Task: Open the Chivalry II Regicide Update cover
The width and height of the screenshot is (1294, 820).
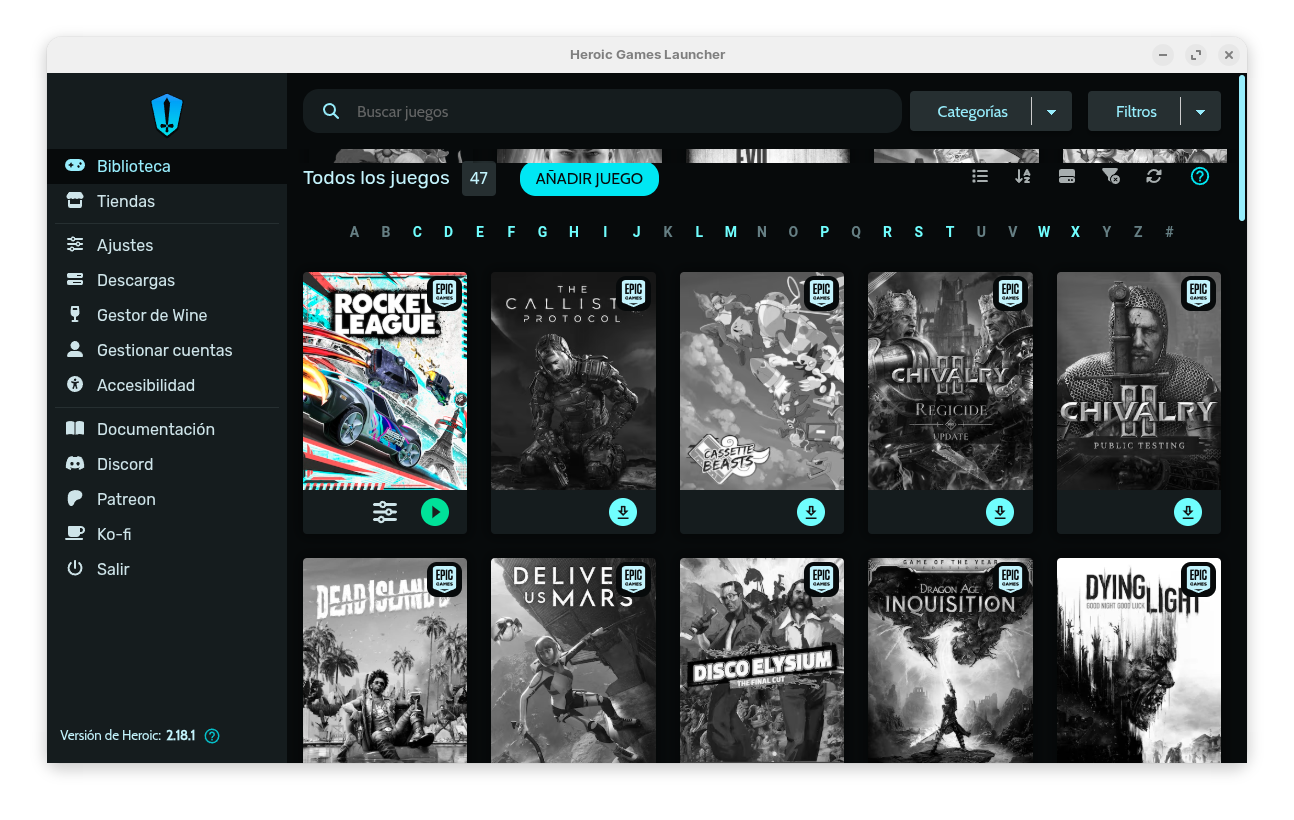Action: pos(950,381)
